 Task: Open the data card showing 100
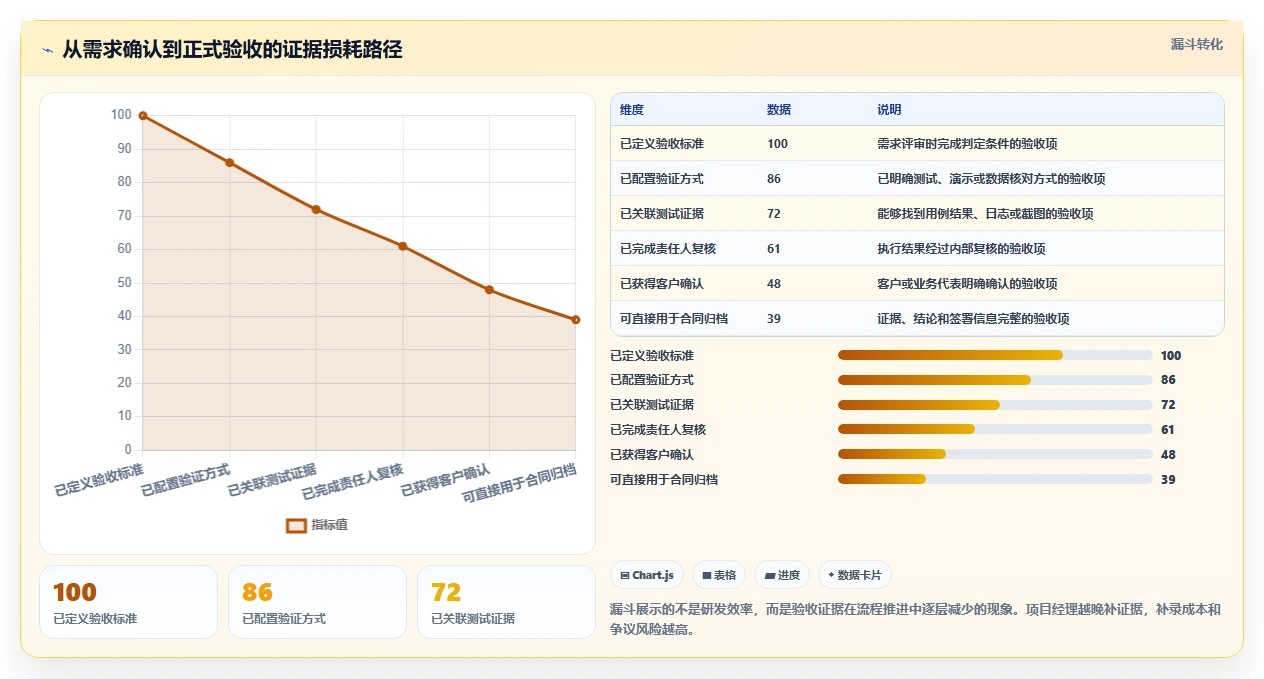(128, 602)
